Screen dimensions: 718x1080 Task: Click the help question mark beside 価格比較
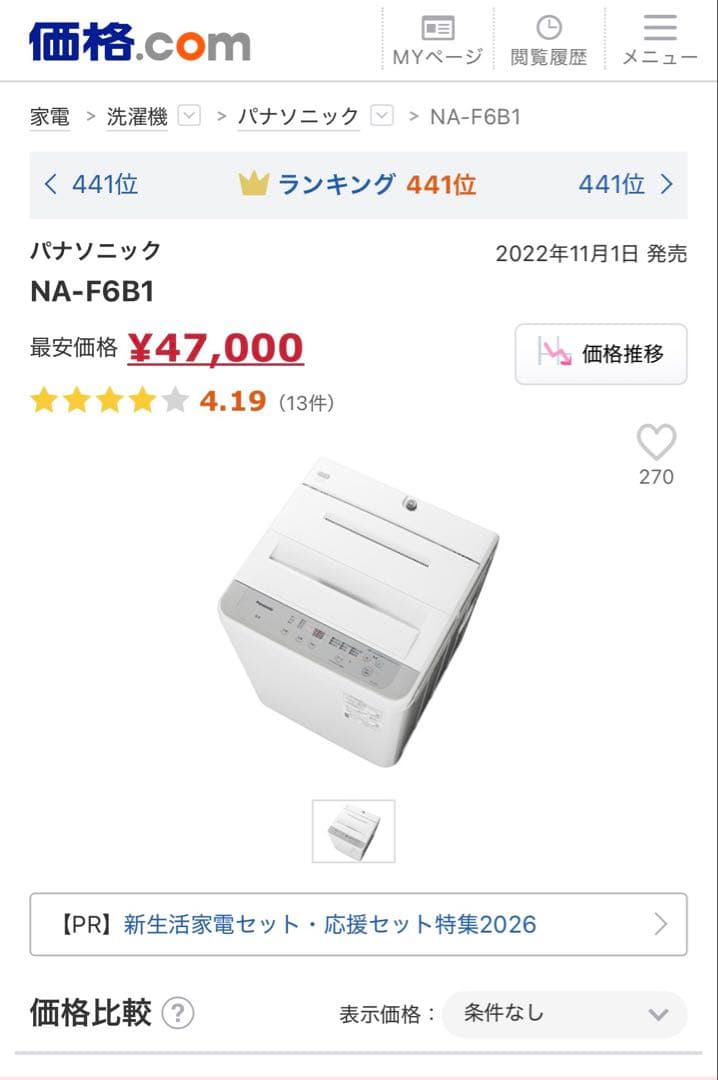point(178,1013)
